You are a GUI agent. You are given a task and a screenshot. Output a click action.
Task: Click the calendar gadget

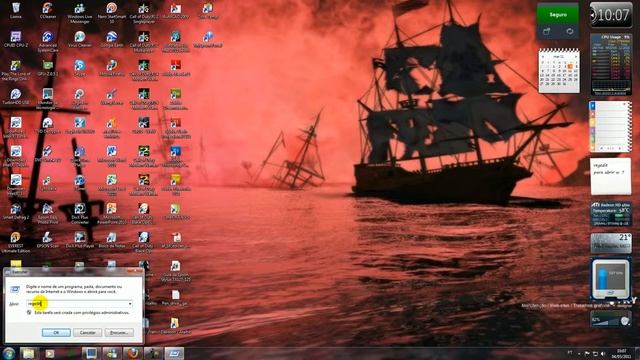click(559, 71)
